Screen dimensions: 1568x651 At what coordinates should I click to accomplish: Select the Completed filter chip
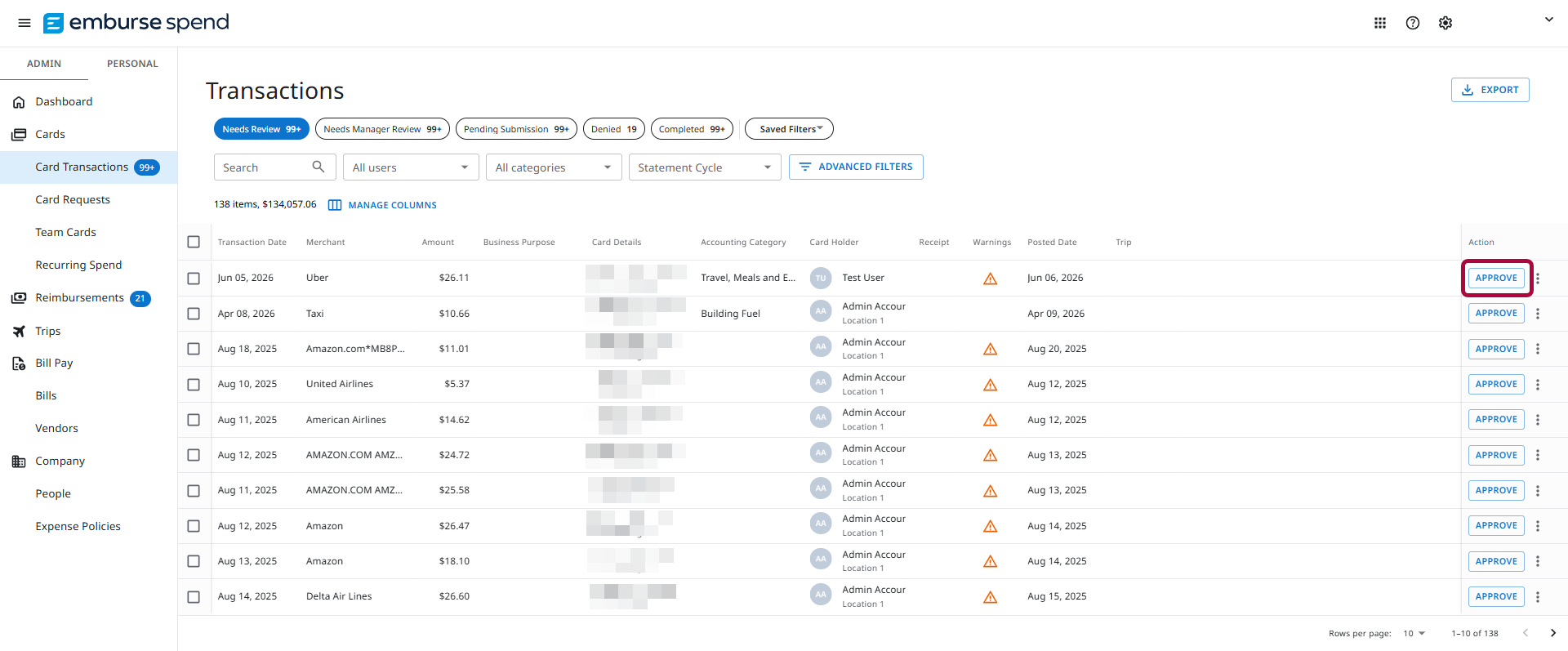(x=692, y=129)
